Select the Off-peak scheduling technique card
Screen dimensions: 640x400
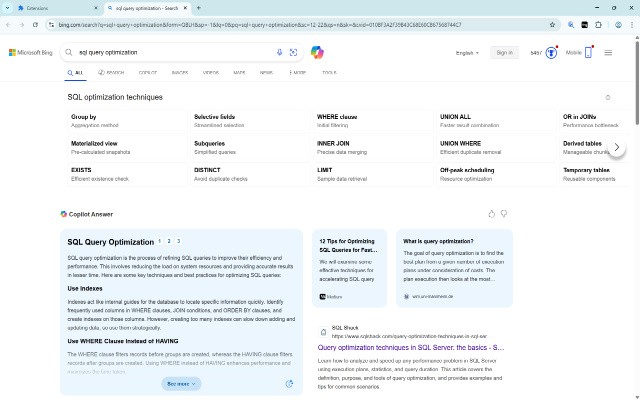pyautogui.click(x=496, y=174)
